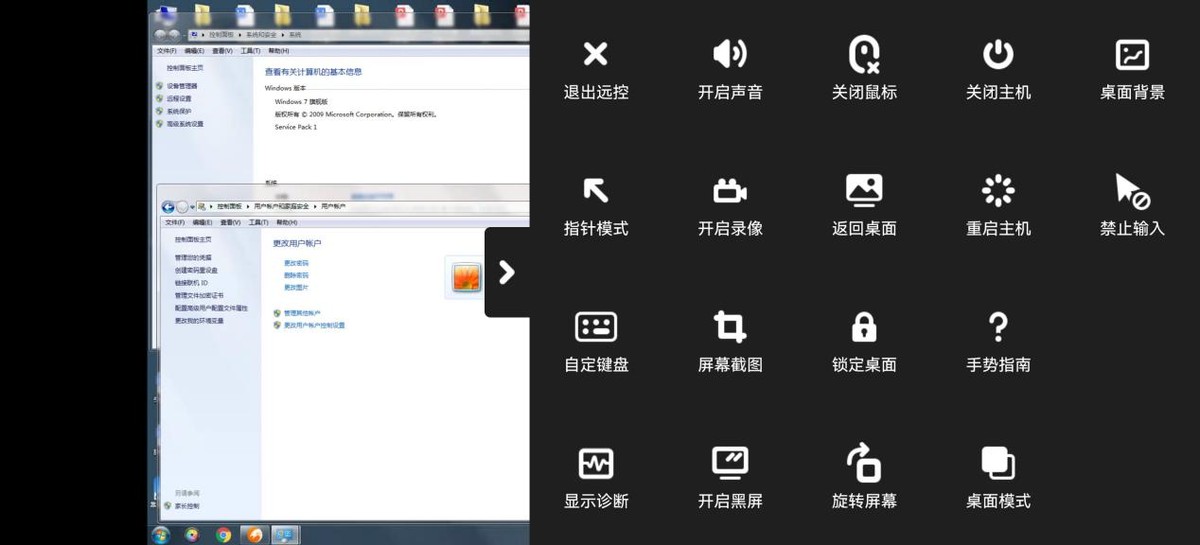Capture a screenshot with 屏幕截图
The height and width of the screenshot is (545, 1200).
(730, 343)
